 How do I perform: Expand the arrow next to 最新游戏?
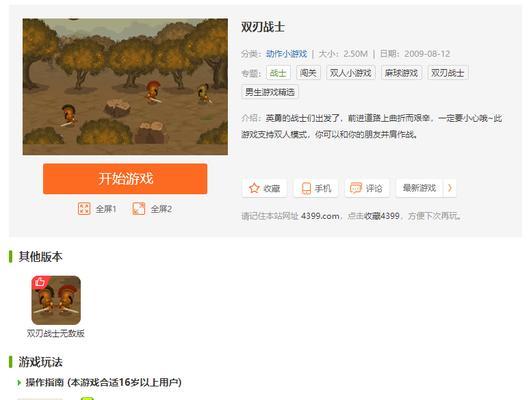click(450, 188)
